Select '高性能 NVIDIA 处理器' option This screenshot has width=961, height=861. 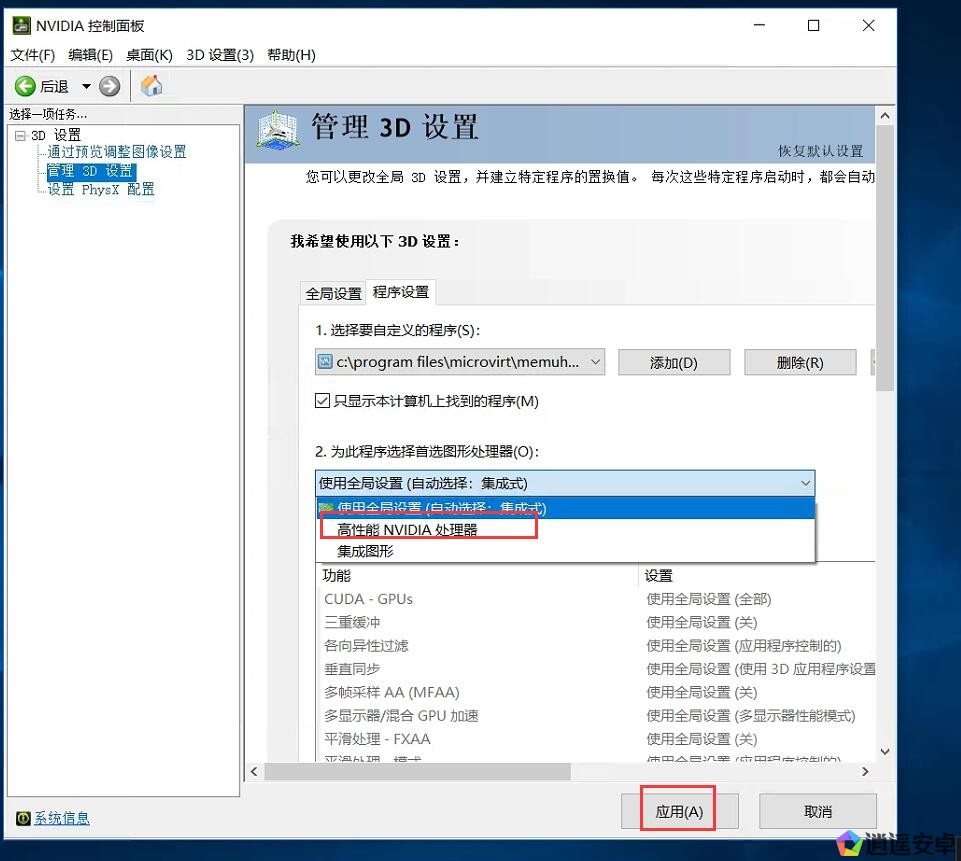[x=407, y=530]
